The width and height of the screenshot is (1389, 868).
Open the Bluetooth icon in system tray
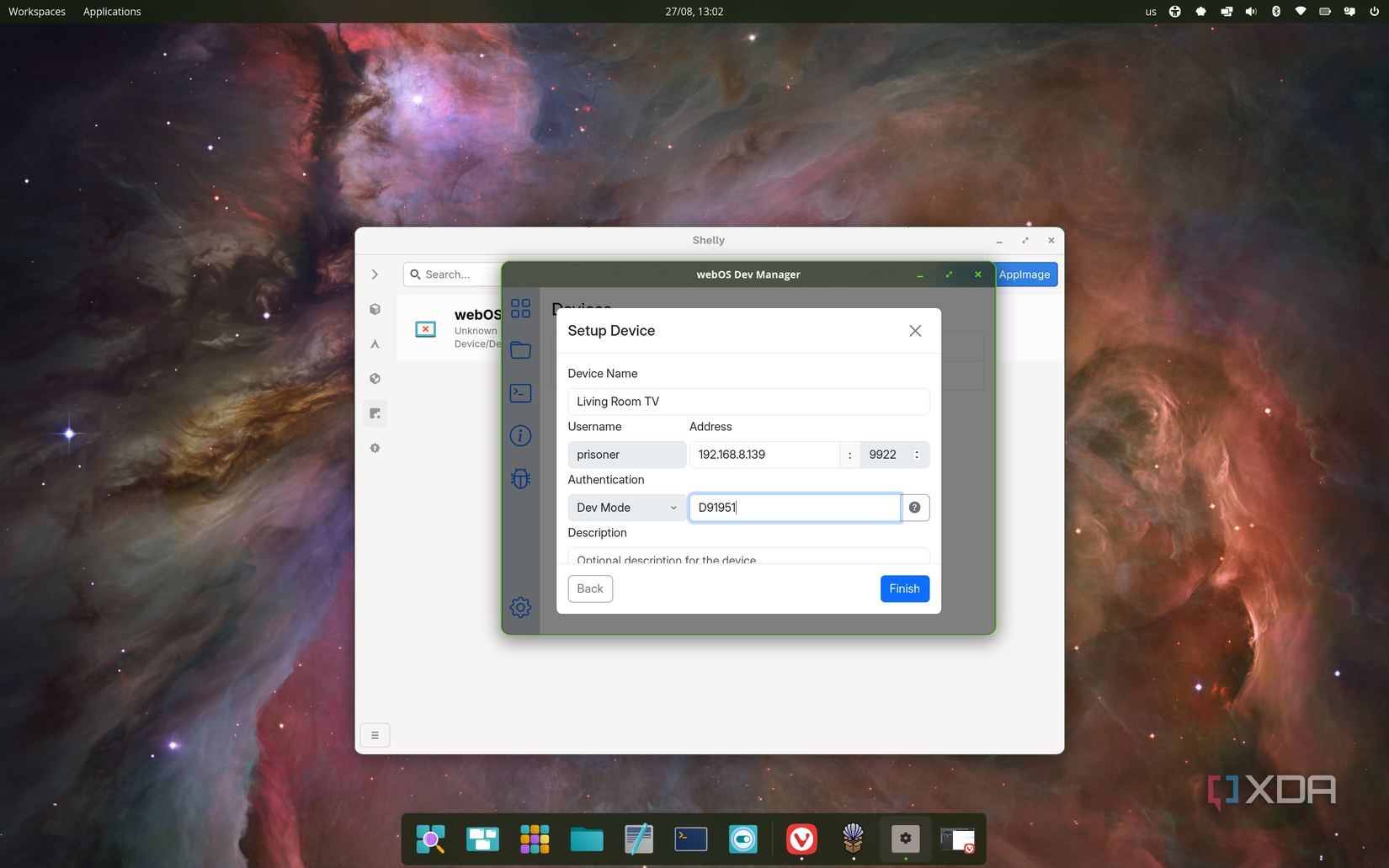(x=1276, y=12)
